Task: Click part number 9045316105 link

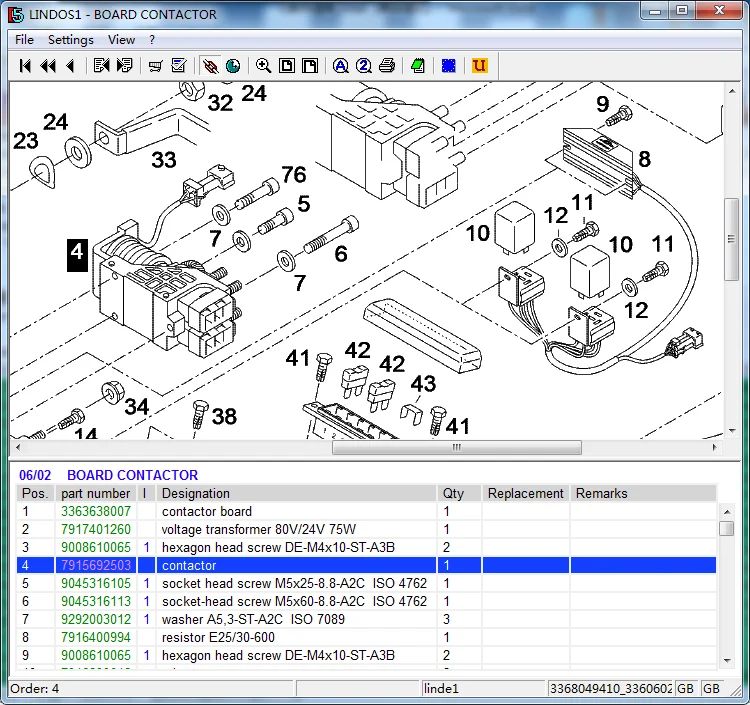Action: pos(95,583)
